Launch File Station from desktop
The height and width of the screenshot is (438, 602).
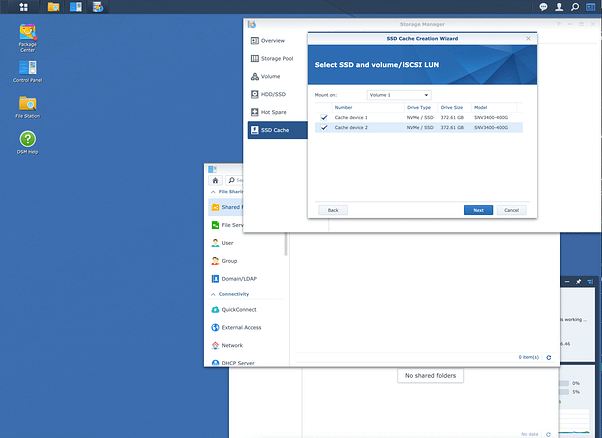[28, 105]
